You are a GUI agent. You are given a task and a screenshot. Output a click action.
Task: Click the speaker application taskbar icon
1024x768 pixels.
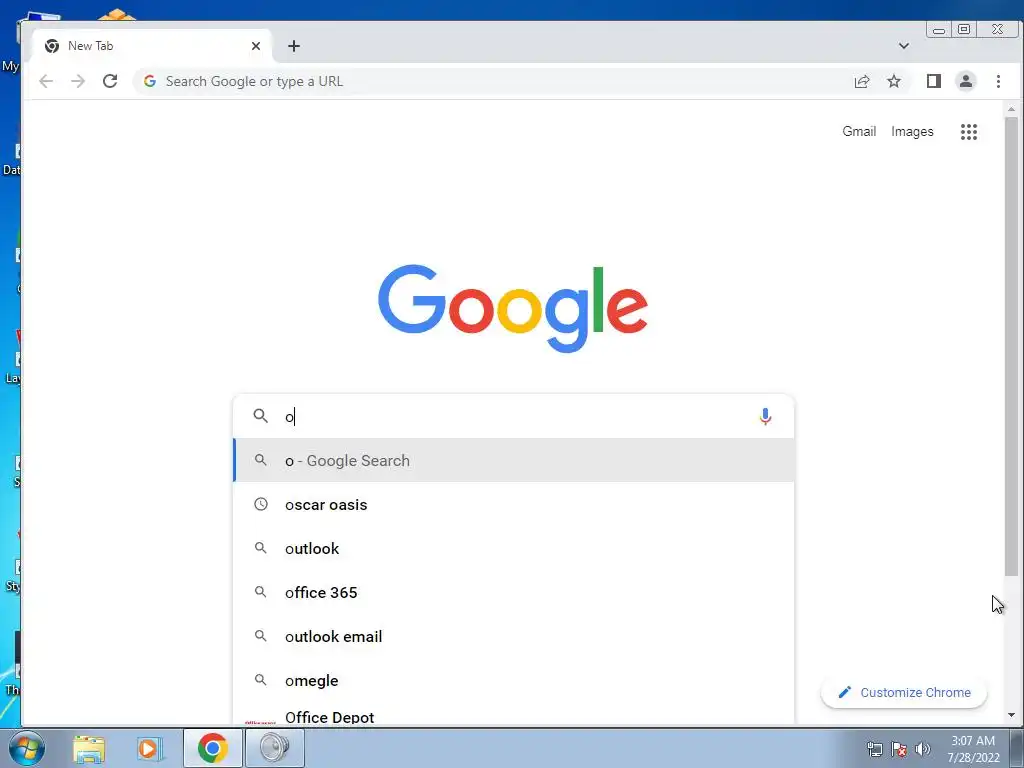tap(274, 748)
